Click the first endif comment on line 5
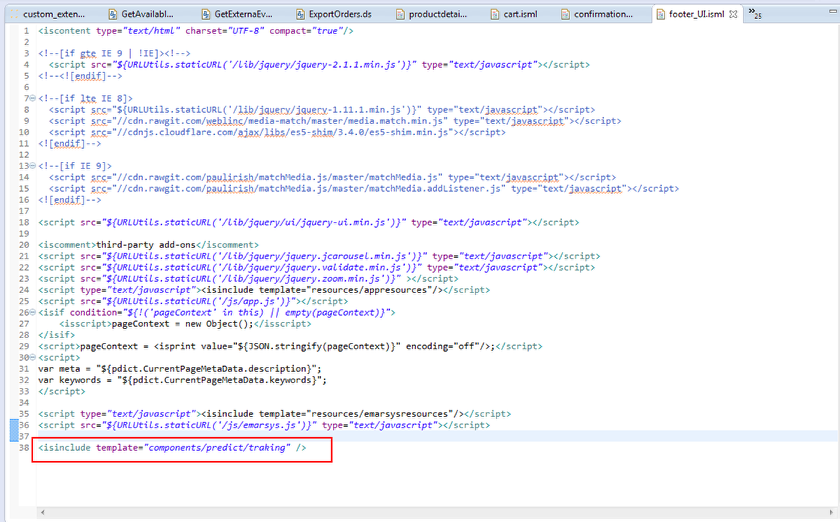This screenshot has width=840, height=522. pos(80,76)
